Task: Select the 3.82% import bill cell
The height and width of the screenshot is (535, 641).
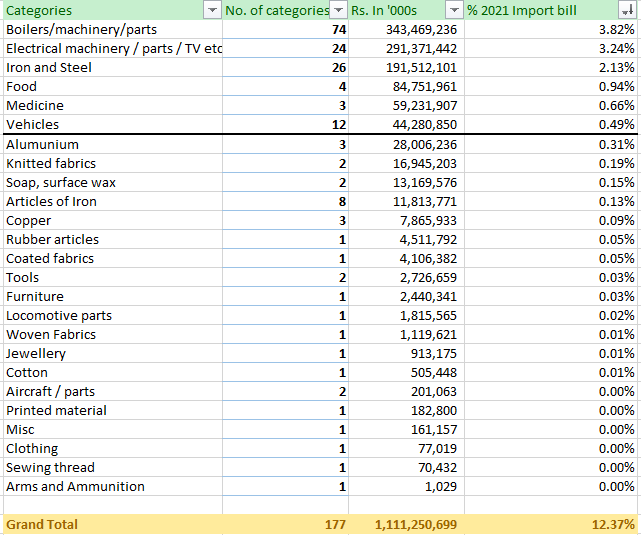Action: [551, 29]
